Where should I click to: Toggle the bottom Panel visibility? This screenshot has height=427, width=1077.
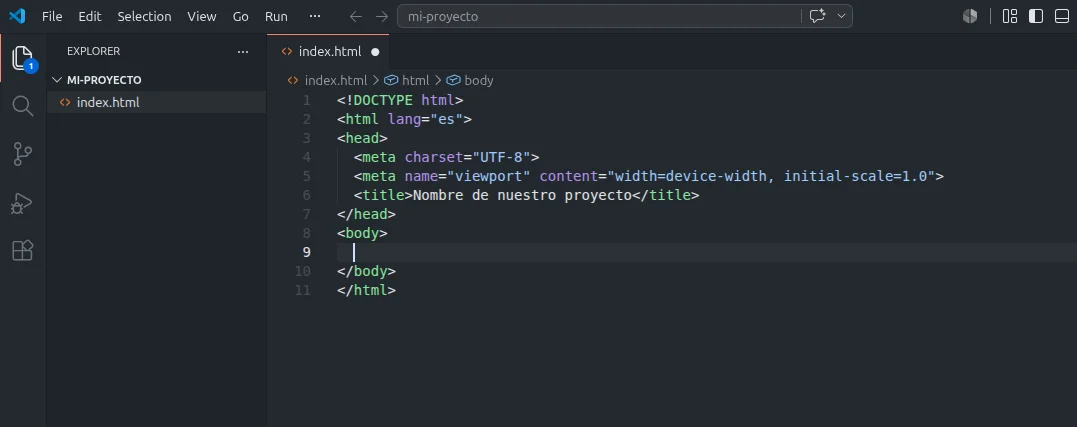1062,16
